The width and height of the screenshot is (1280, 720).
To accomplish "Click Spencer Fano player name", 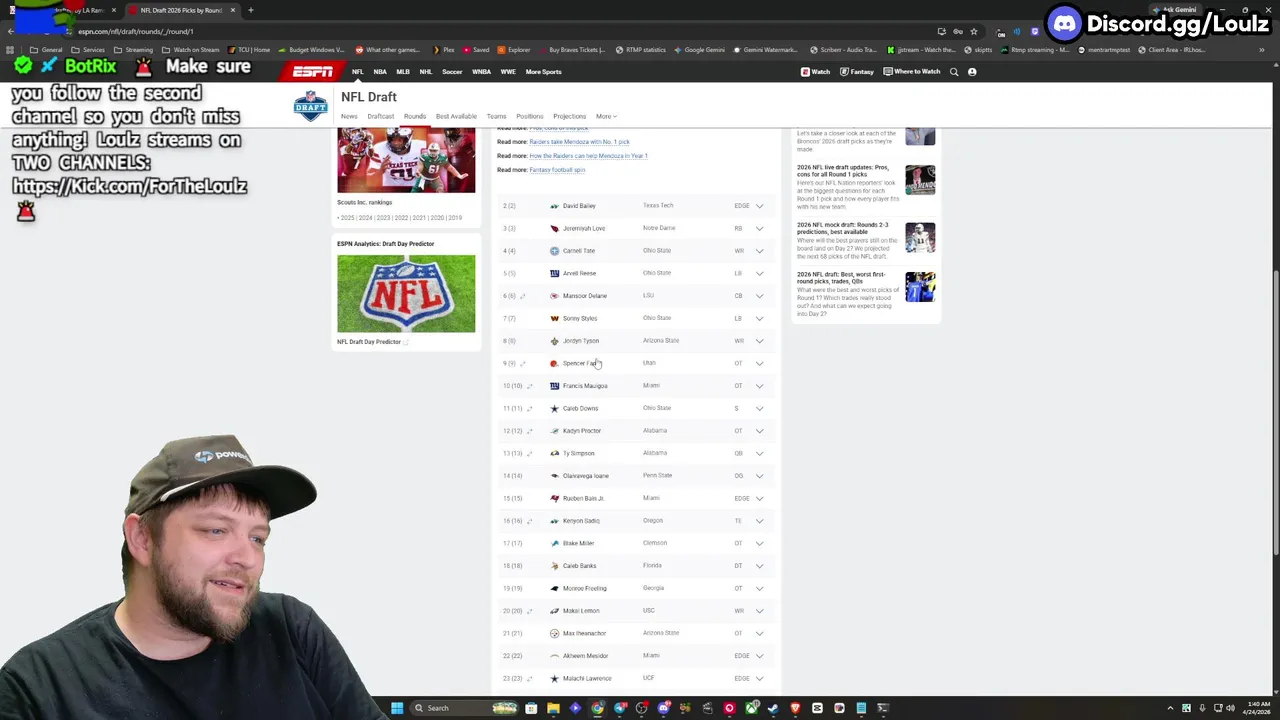I will tap(581, 363).
